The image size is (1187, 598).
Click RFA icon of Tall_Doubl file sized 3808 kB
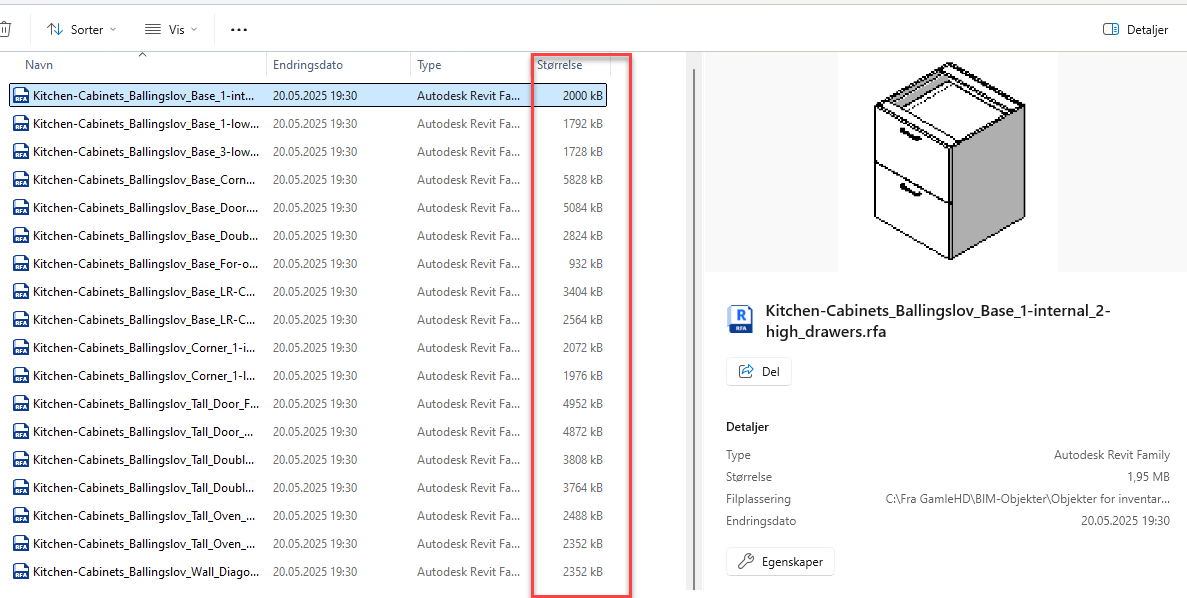coord(21,459)
